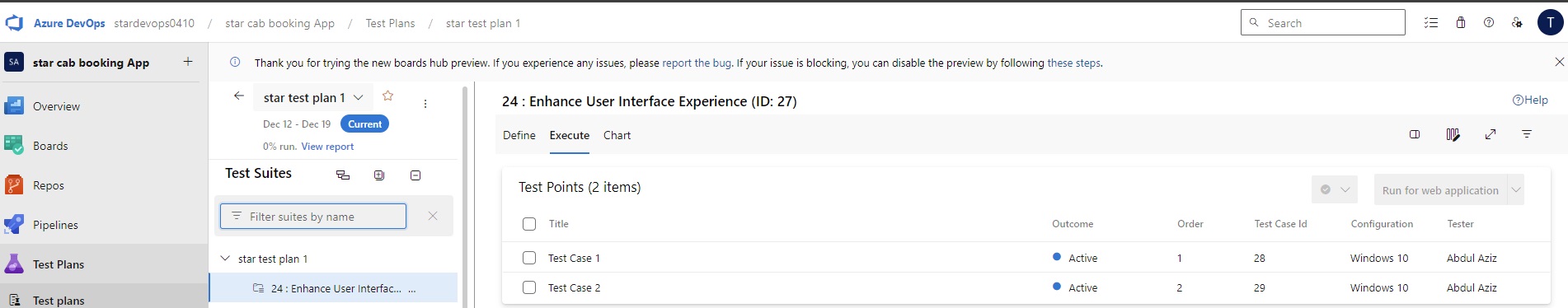Open the filter icon in test points toolbar
Viewport: 1568px width, 308px height.
(1527, 134)
